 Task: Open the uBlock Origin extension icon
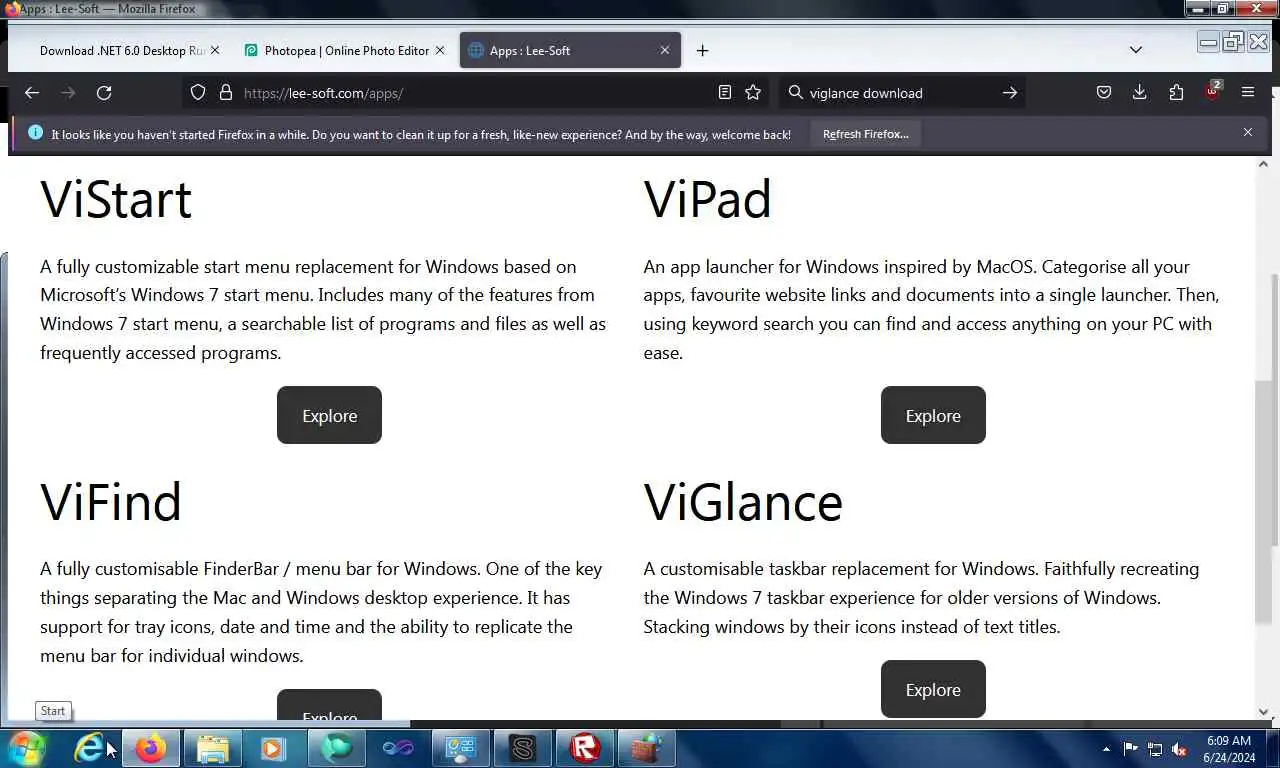pos(1212,92)
